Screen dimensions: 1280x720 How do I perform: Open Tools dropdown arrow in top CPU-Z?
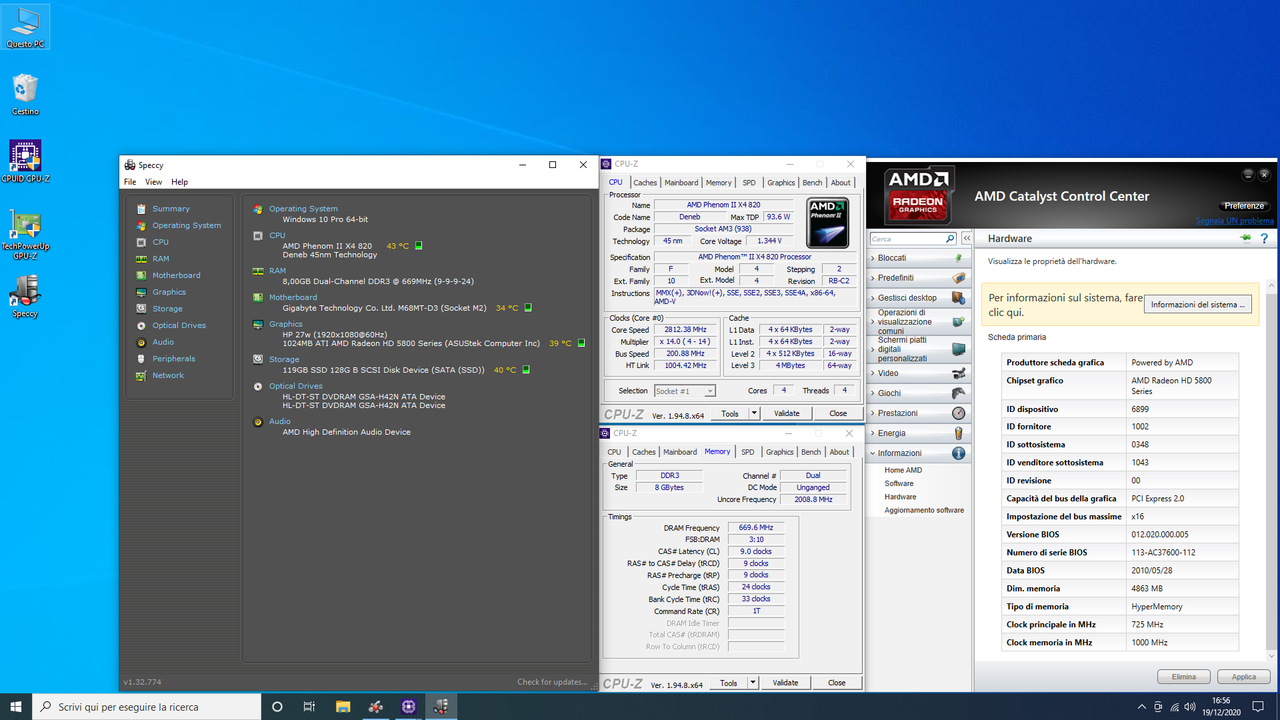point(754,413)
